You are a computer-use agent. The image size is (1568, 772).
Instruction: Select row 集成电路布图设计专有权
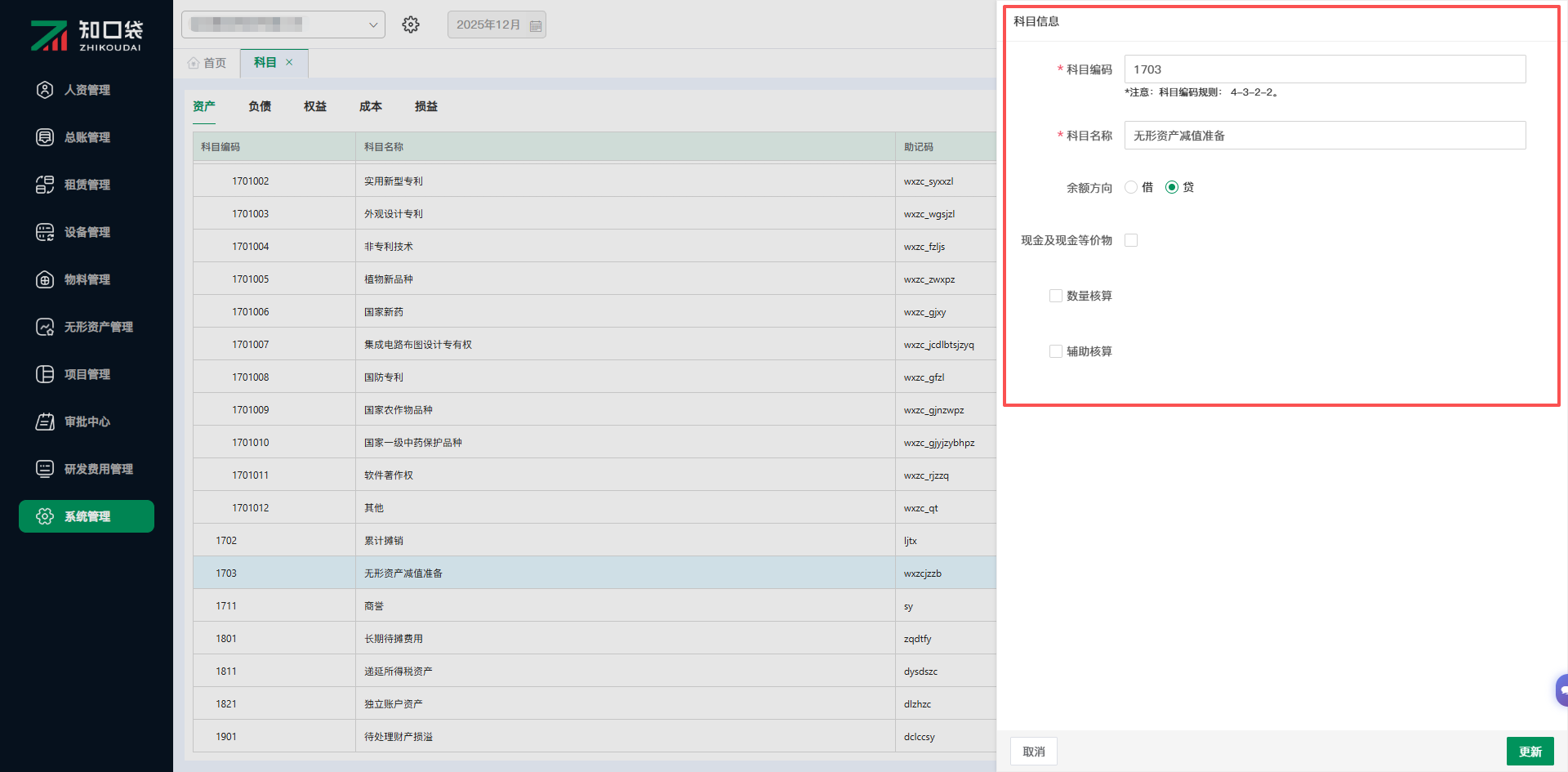595,345
